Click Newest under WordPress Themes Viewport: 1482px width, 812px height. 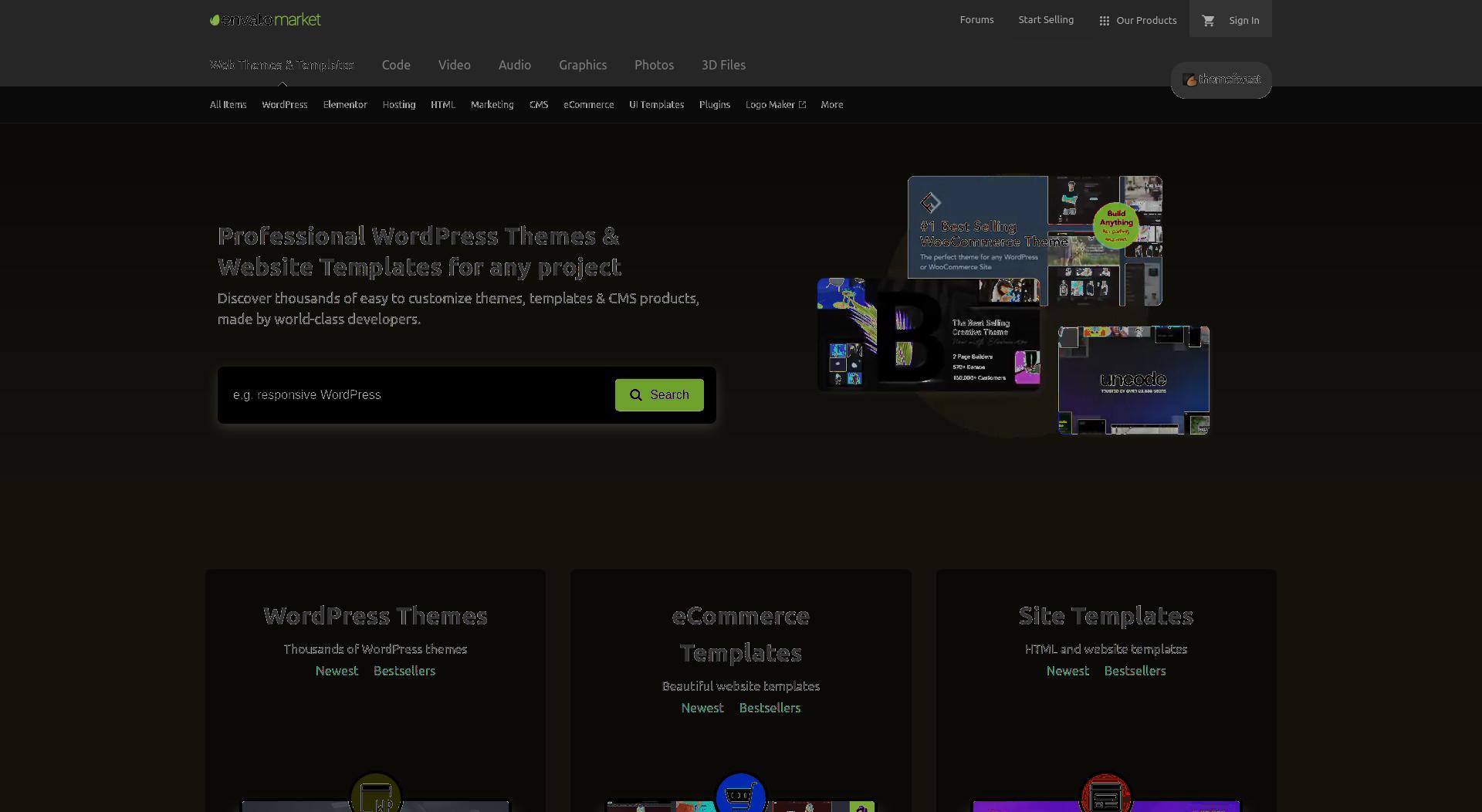pos(337,671)
